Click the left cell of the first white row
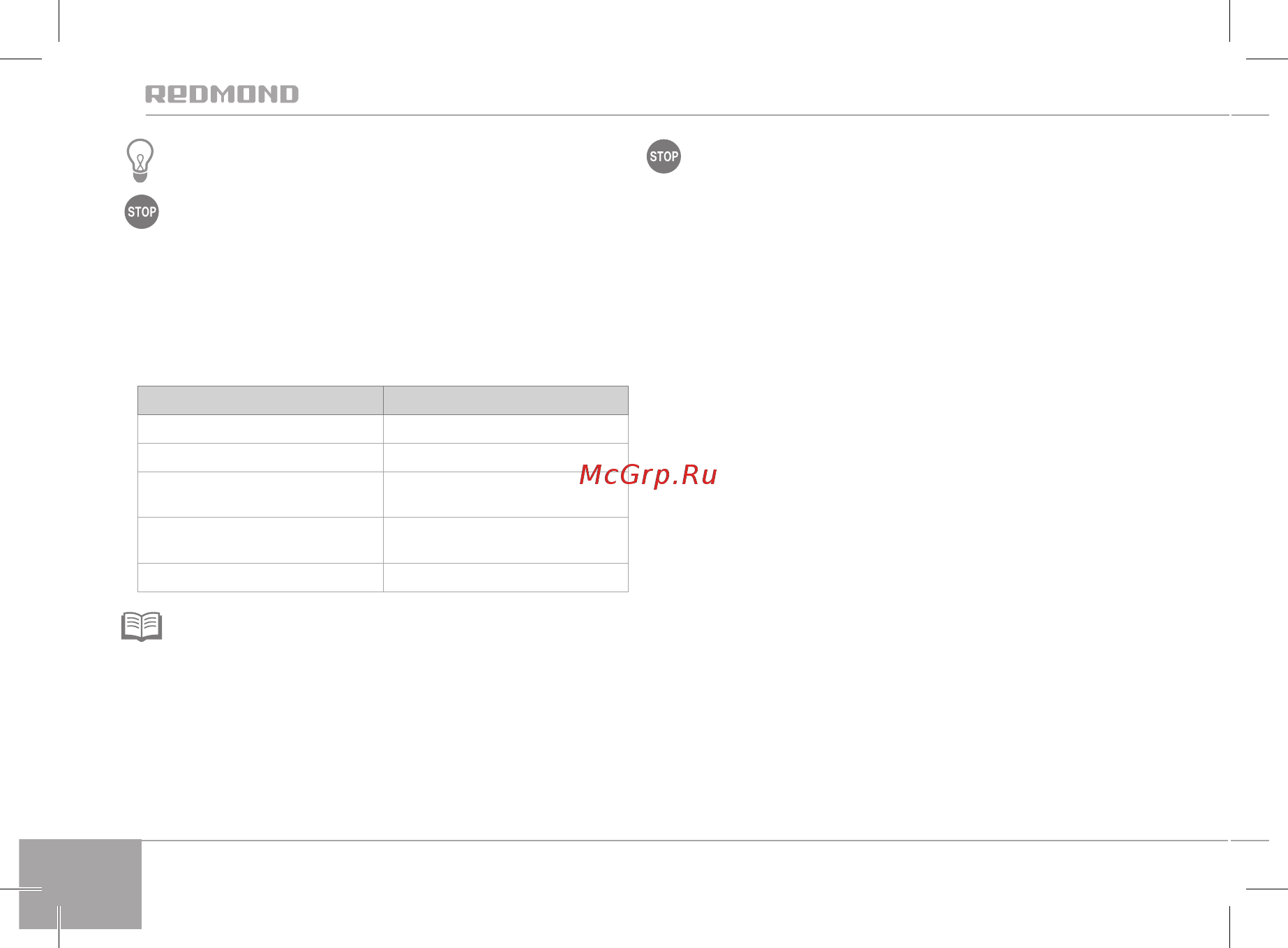 click(x=260, y=429)
